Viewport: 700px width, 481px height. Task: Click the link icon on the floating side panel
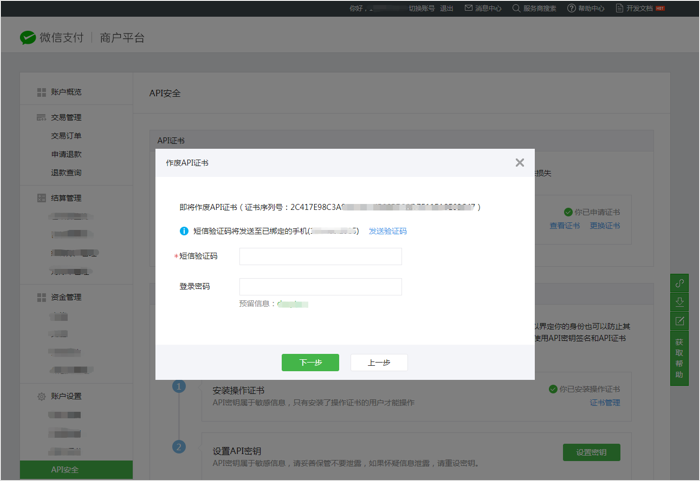tap(679, 283)
